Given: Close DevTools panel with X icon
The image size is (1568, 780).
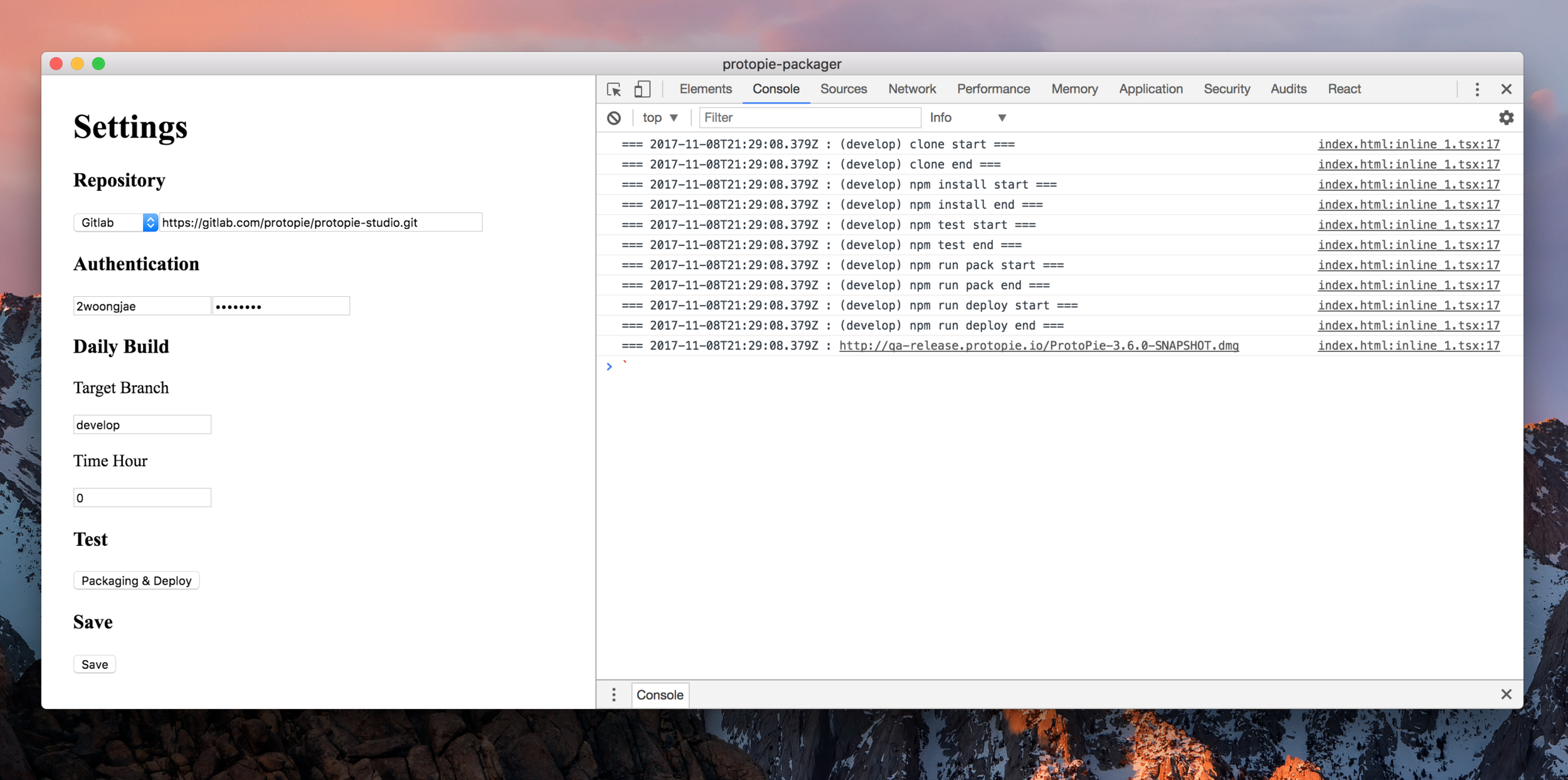Looking at the screenshot, I should point(1506,89).
